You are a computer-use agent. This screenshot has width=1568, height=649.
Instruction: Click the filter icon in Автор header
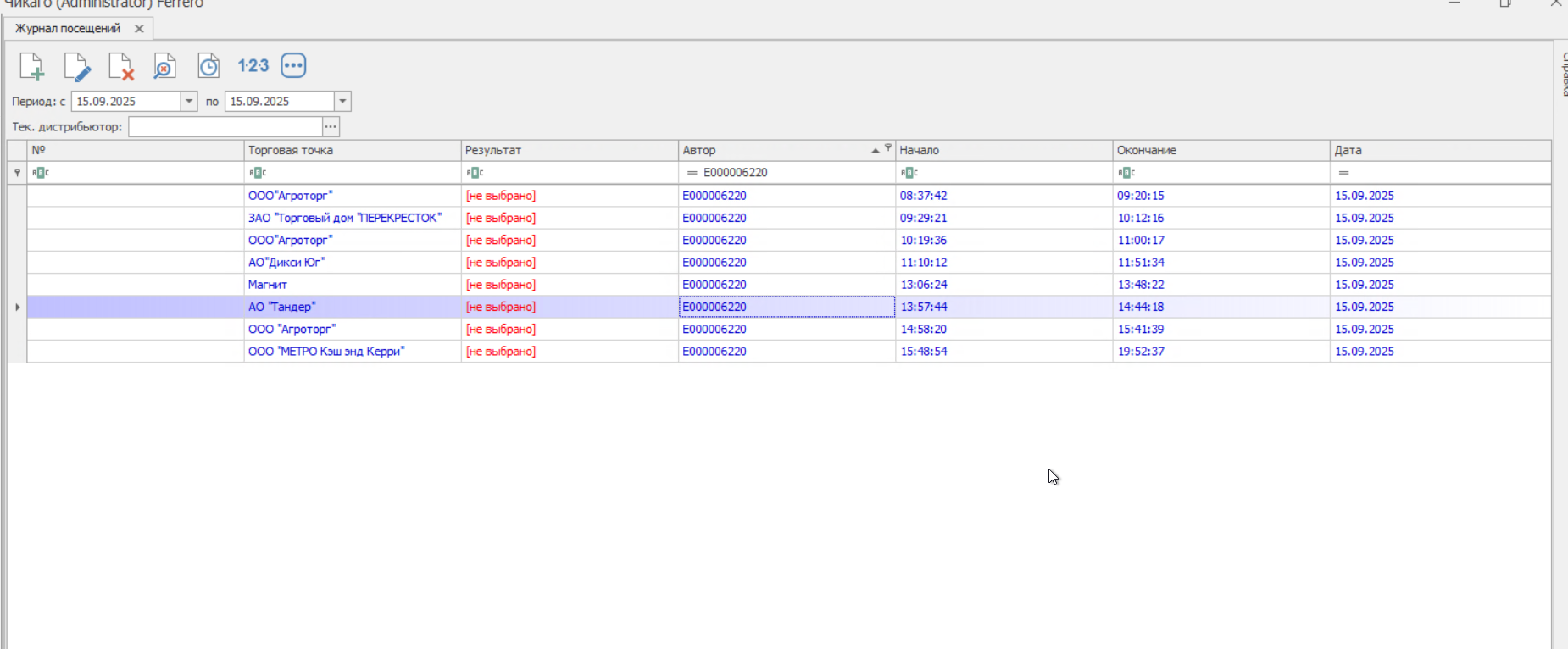click(x=888, y=147)
